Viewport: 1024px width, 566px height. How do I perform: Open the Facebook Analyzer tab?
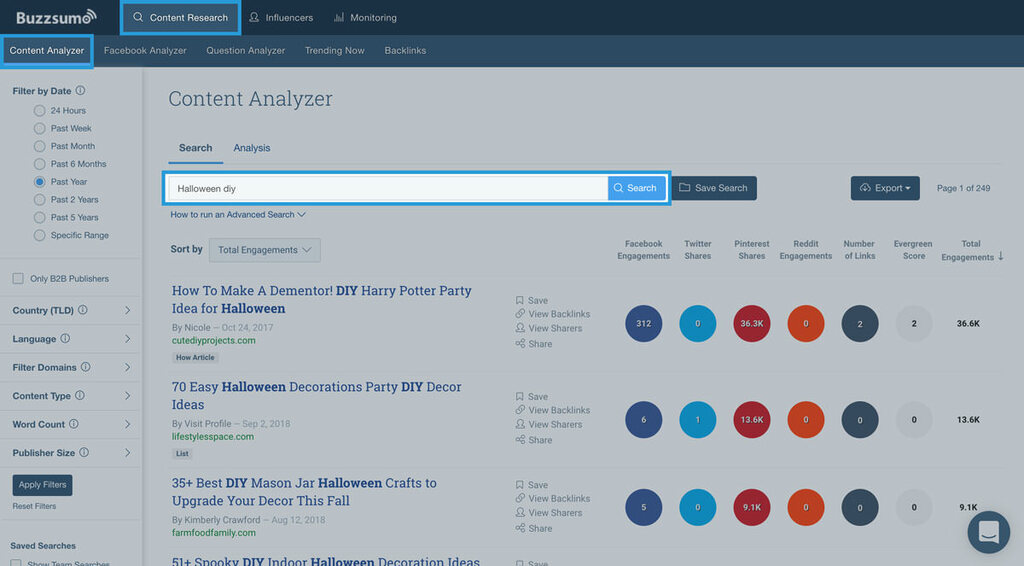145,51
